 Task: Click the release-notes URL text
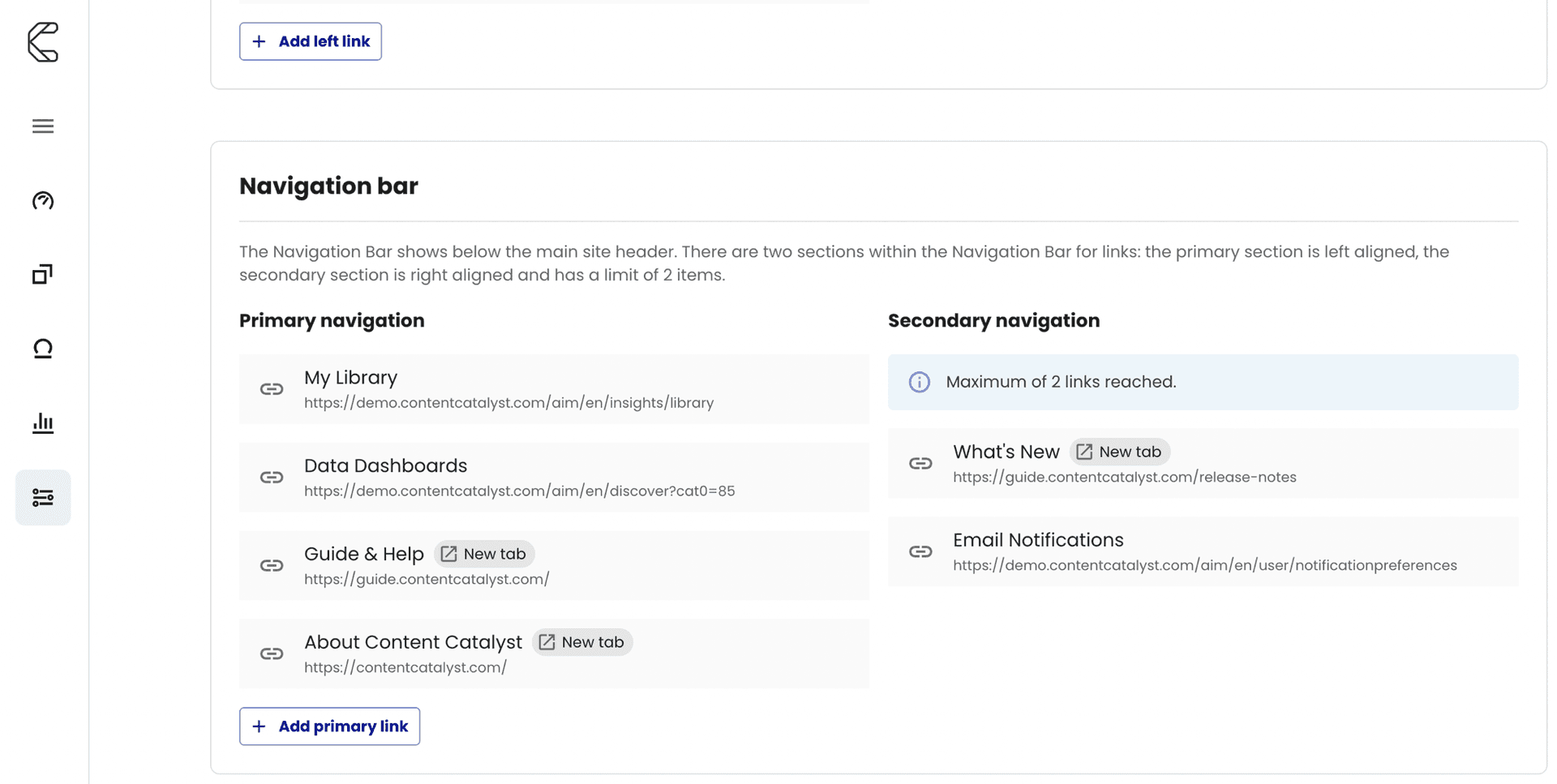pos(1125,478)
